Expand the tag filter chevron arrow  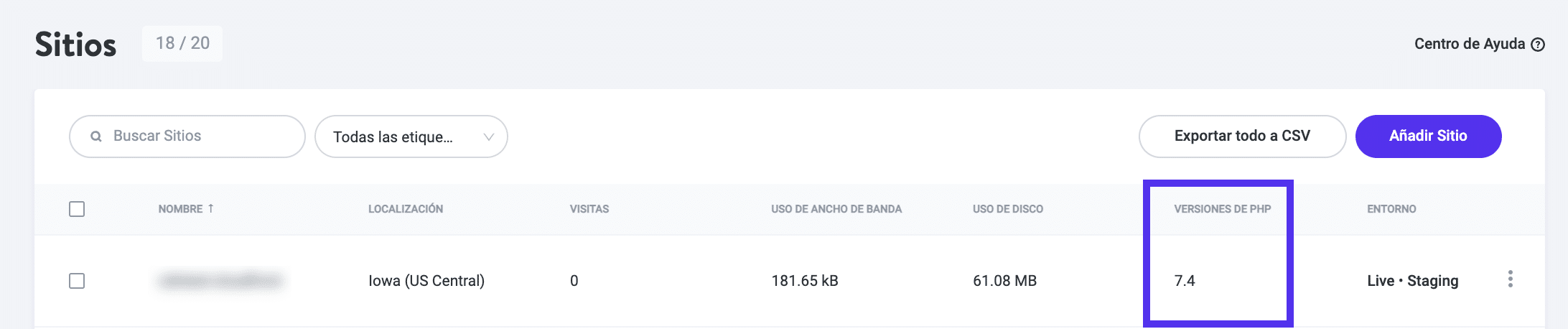tap(489, 136)
